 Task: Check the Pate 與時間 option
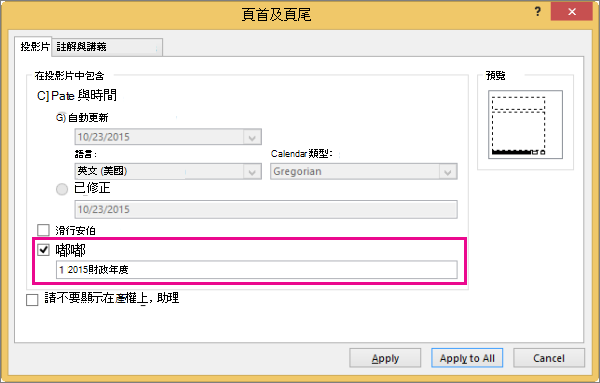point(42,96)
